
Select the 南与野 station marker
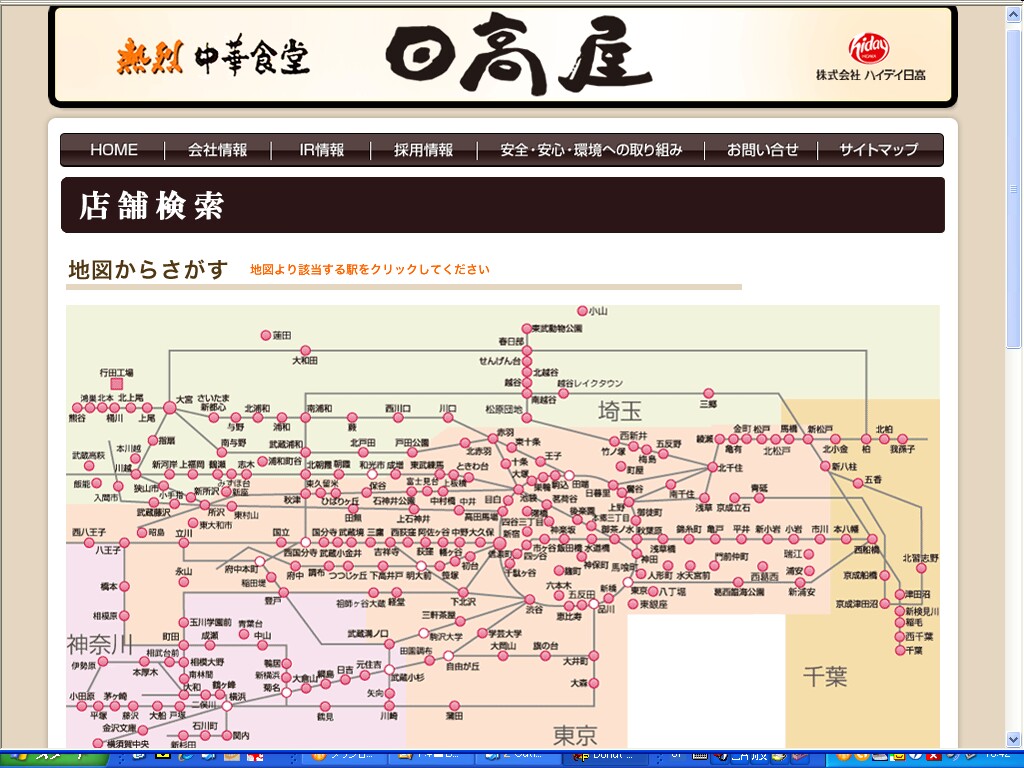click(x=223, y=451)
